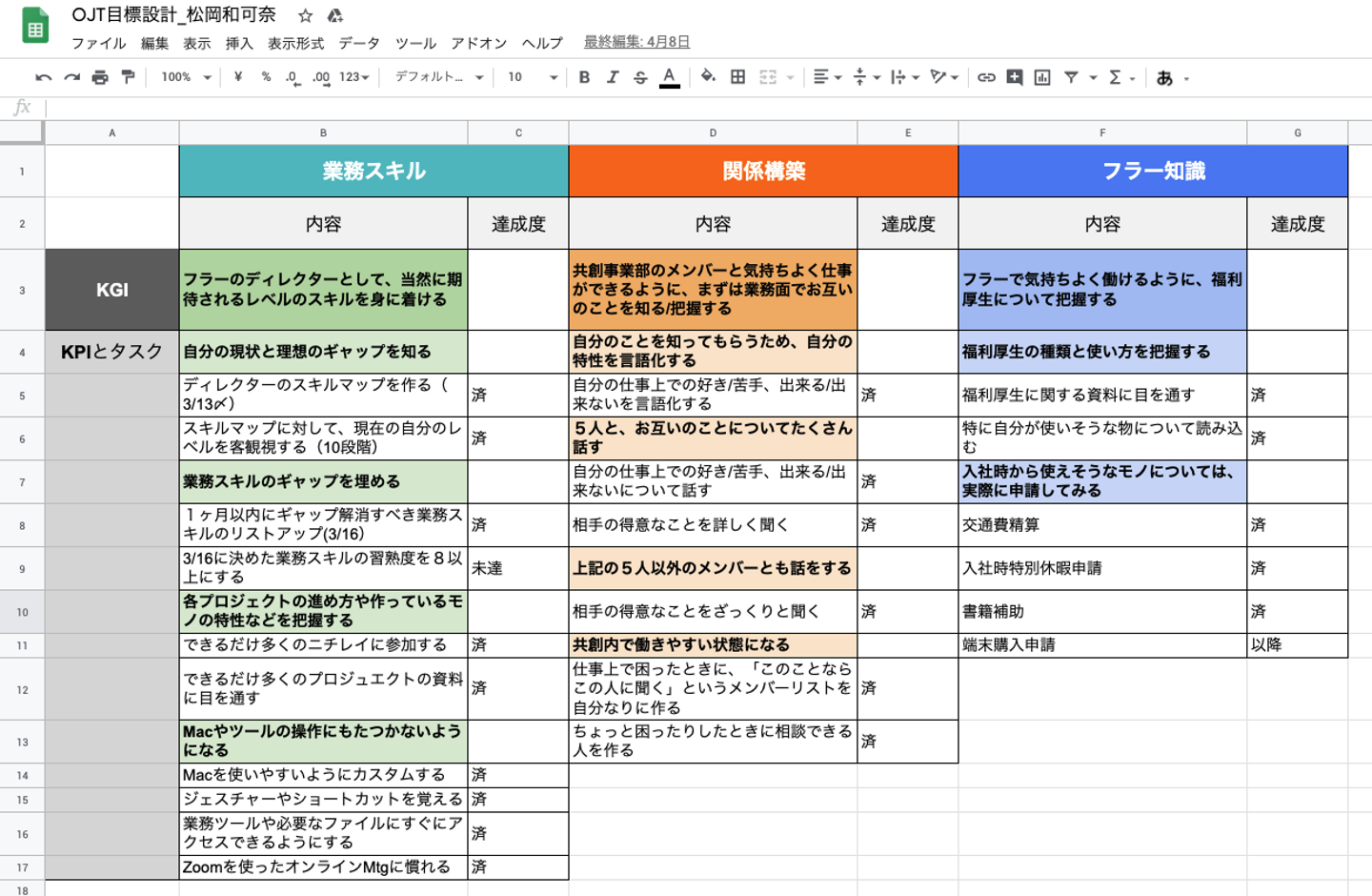The width and height of the screenshot is (1372, 896).
Task: Pick a text color with the A button
Action: 670,77
